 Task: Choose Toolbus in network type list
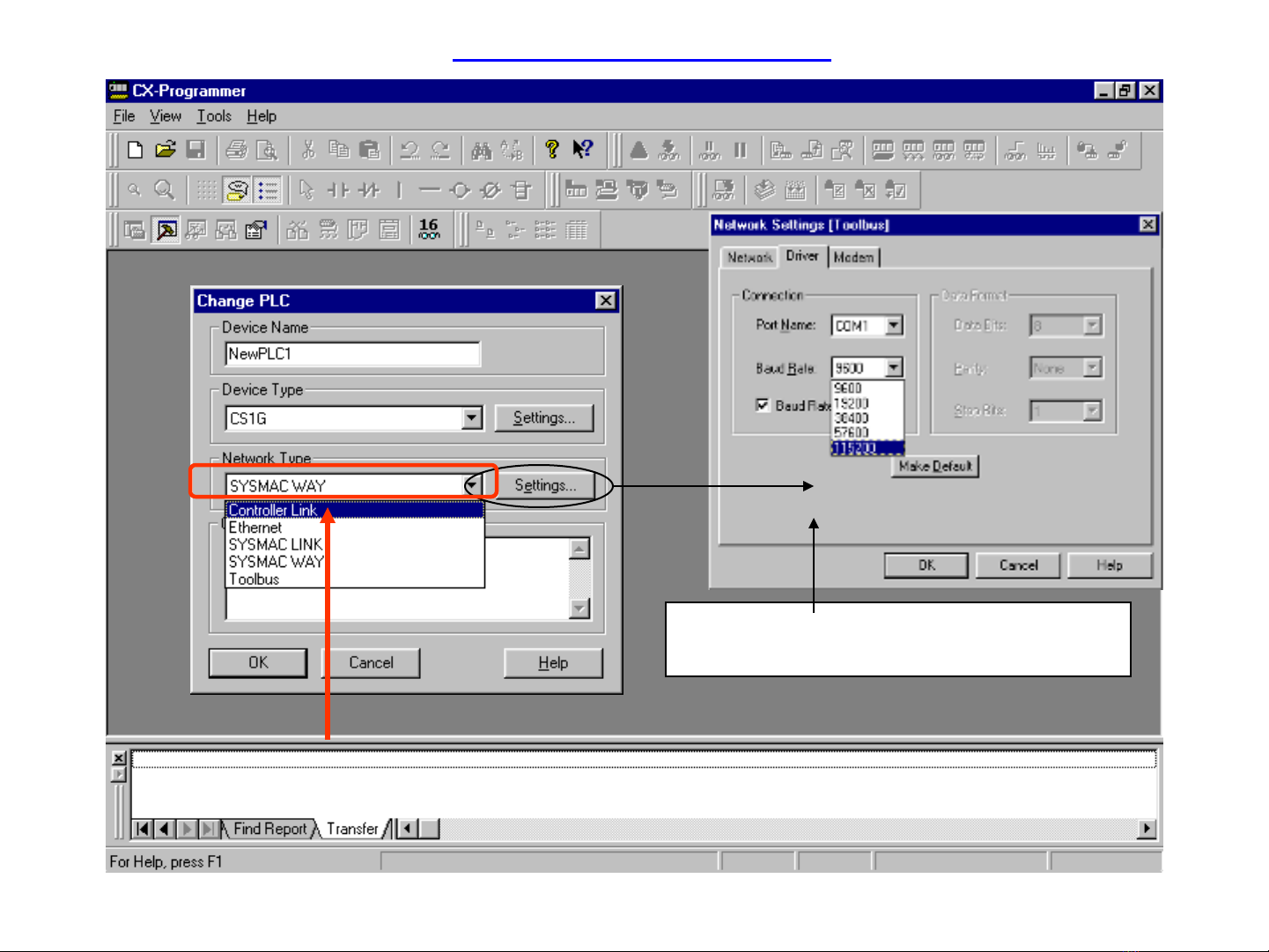pos(355,579)
